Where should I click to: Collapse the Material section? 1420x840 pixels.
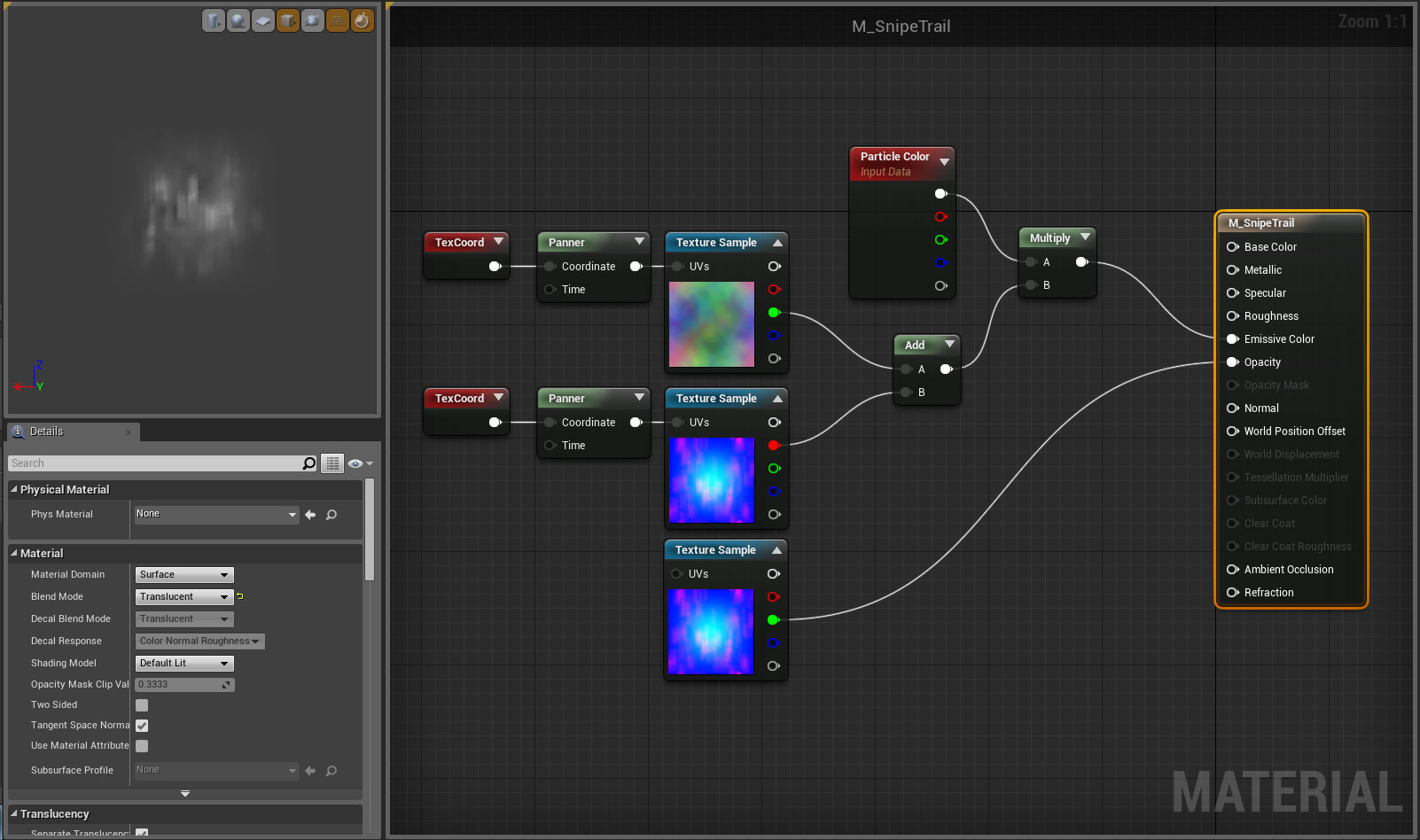tap(14, 553)
